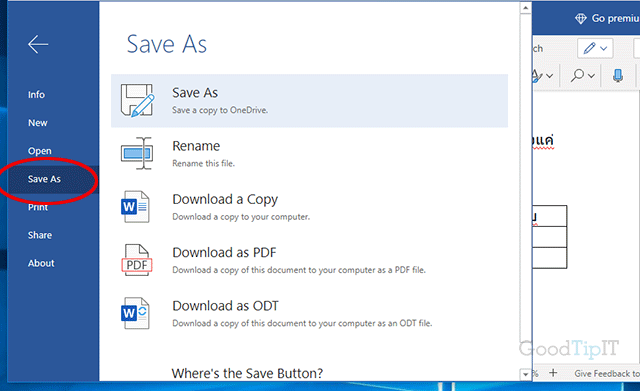Select the Download as ODT option
640x391 pixels.
pos(309,313)
